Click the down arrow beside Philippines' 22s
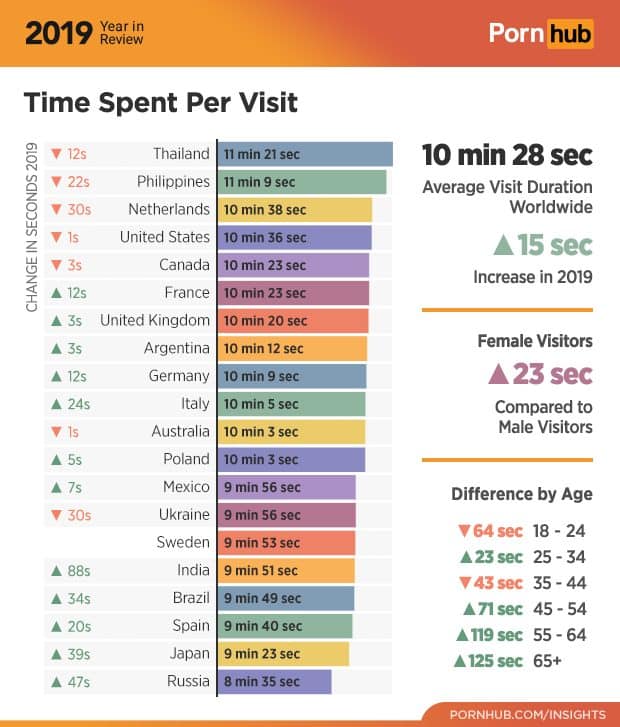 click(55, 182)
